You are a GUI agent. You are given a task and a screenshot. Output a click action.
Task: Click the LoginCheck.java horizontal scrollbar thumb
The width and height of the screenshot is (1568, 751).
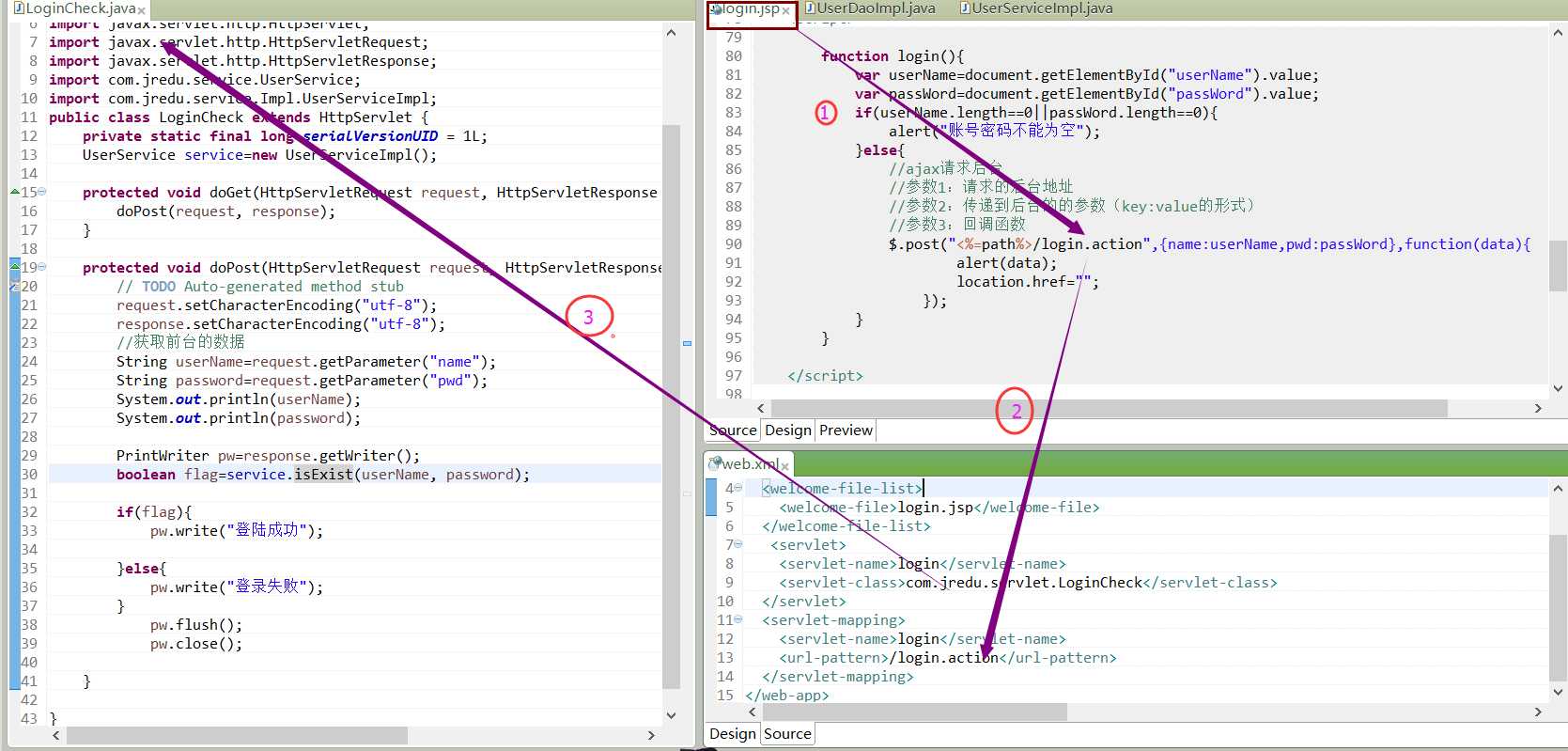[x=237, y=735]
